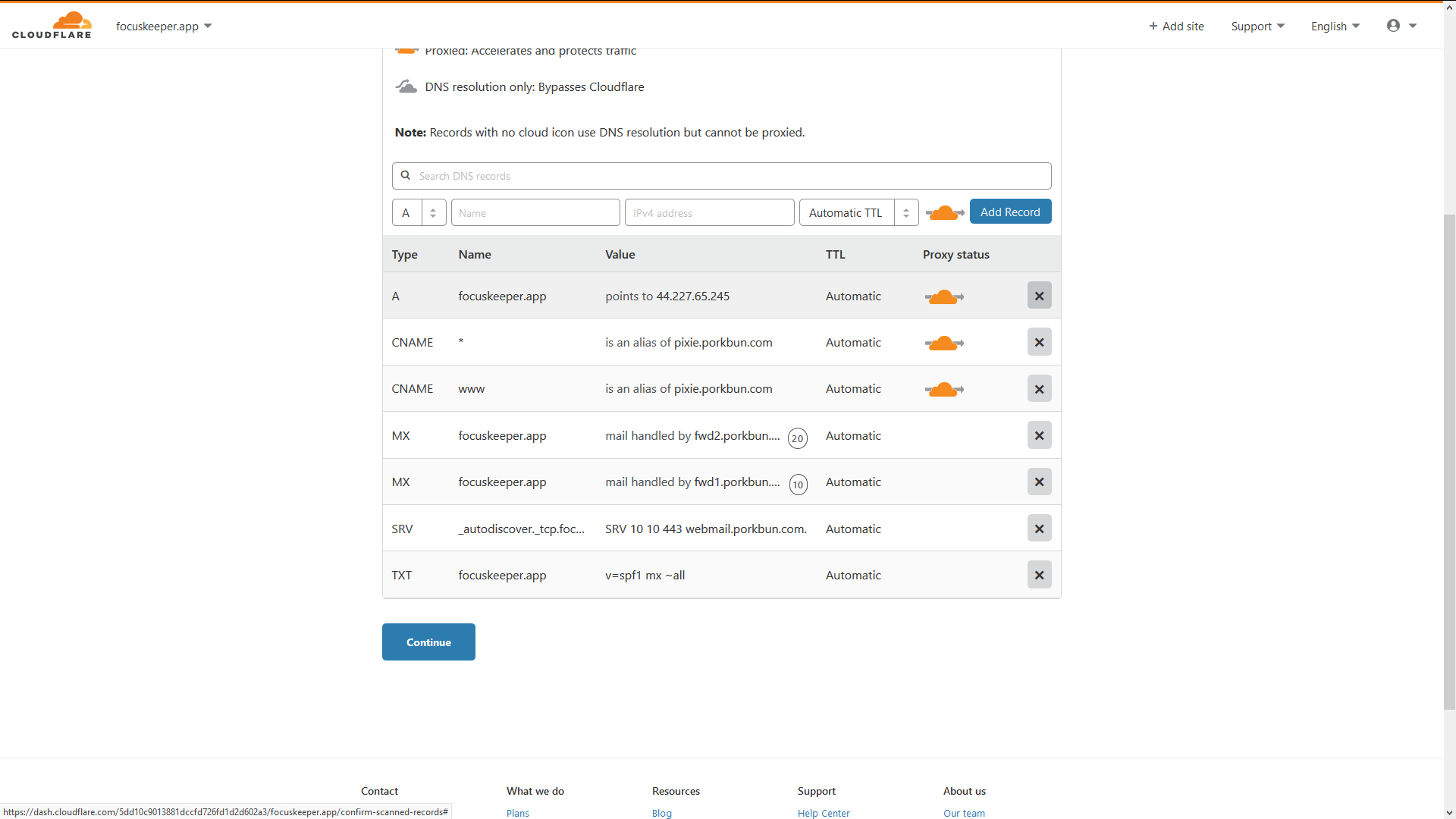Toggle proxy status on the A record
Viewport: 1456px width, 819px height.
[x=944, y=297]
